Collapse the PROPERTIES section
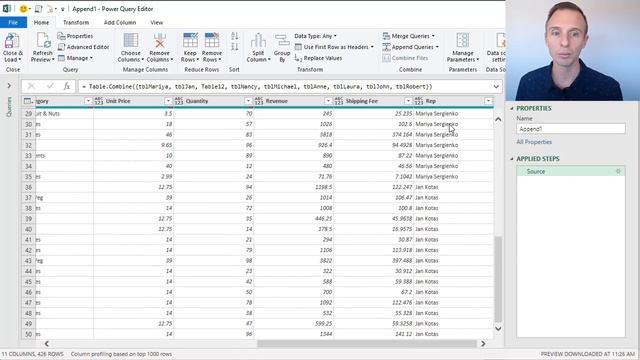 [512, 109]
